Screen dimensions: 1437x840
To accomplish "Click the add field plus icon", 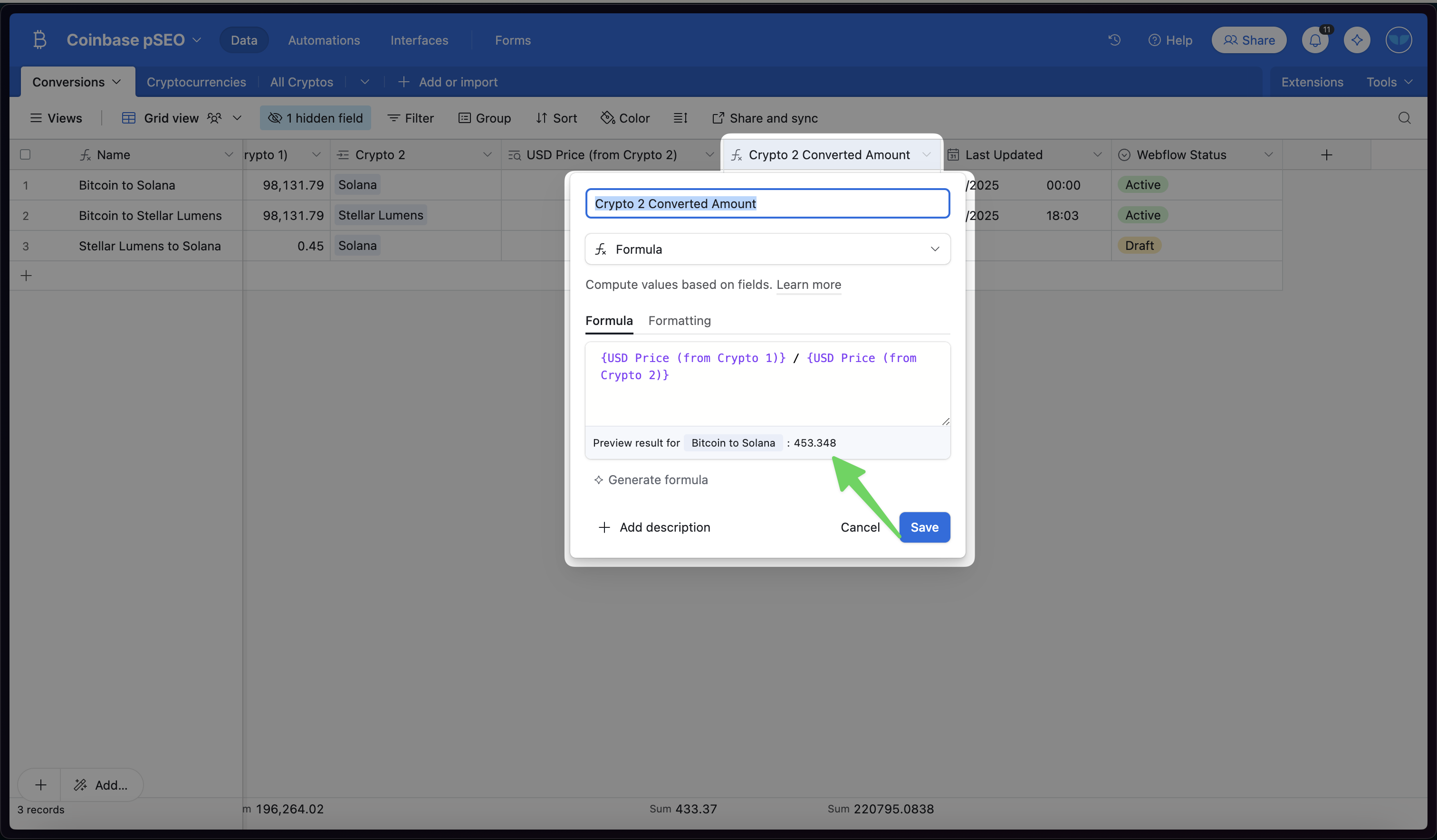I will pos(1326,154).
